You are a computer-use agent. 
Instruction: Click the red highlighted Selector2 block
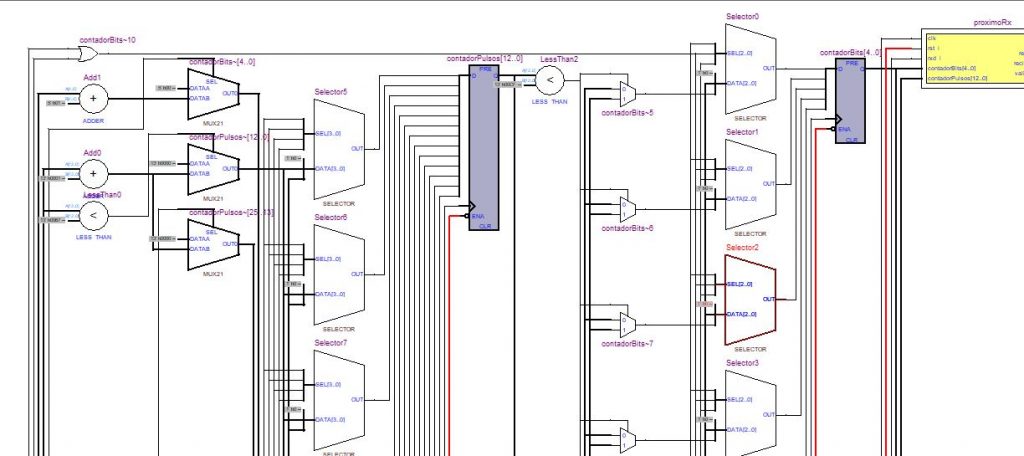(x=751, y=298)
